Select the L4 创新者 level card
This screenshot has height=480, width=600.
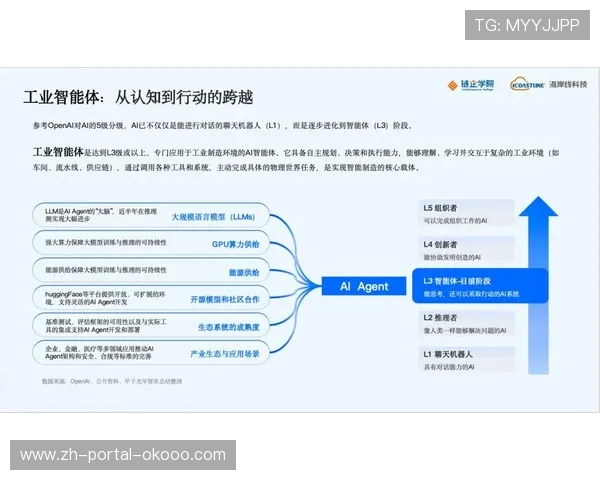click(x=467, y=250)
